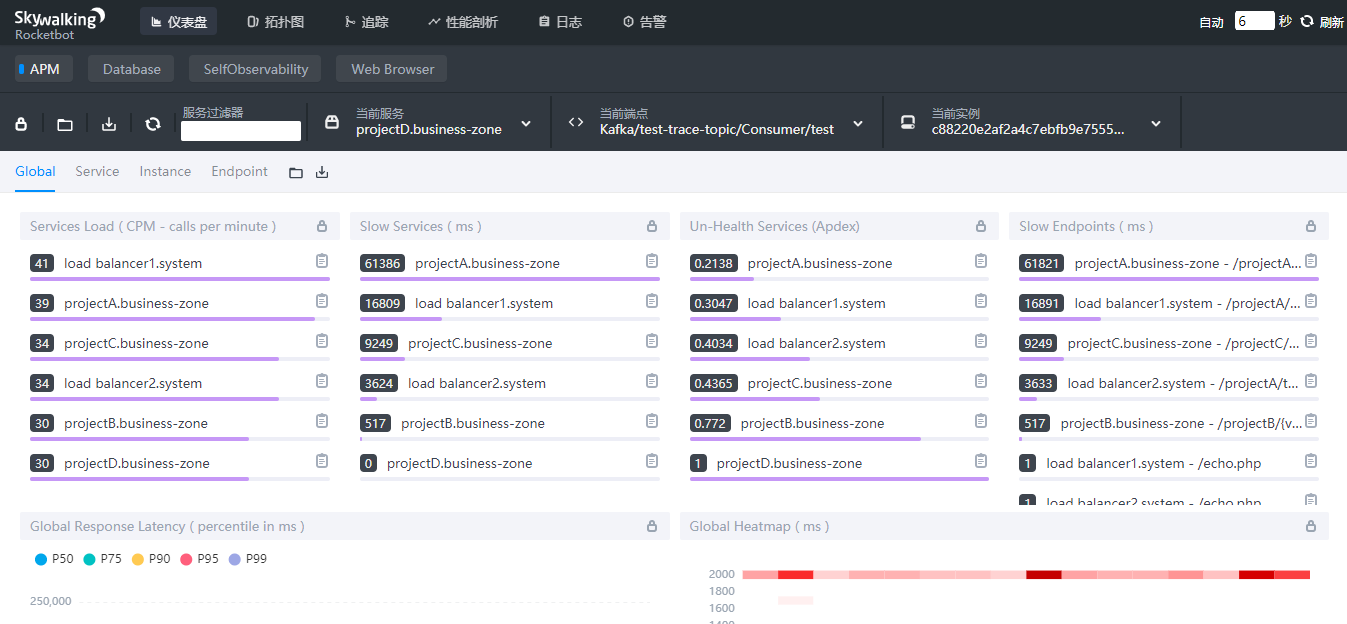Click the 服务过滤器 filter input field

(241, 131)
